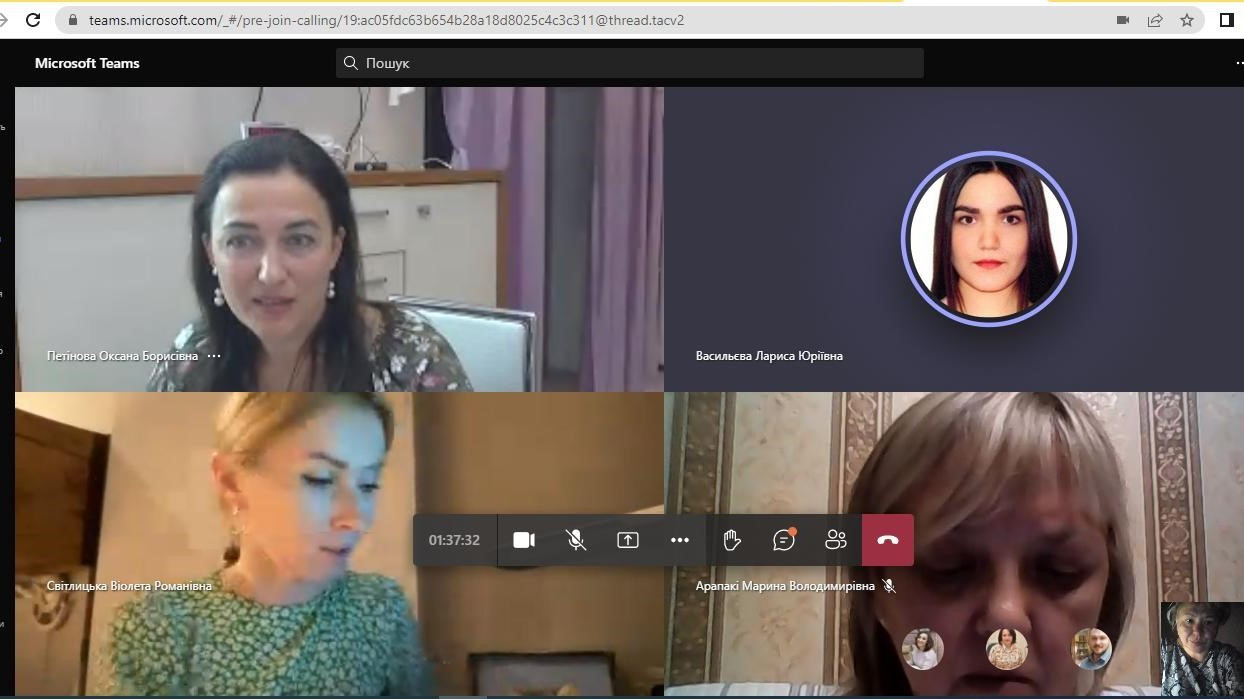Click the site lock icon in address bar
This screenshot has width=1244, height=699.
(x=72, y=20)
